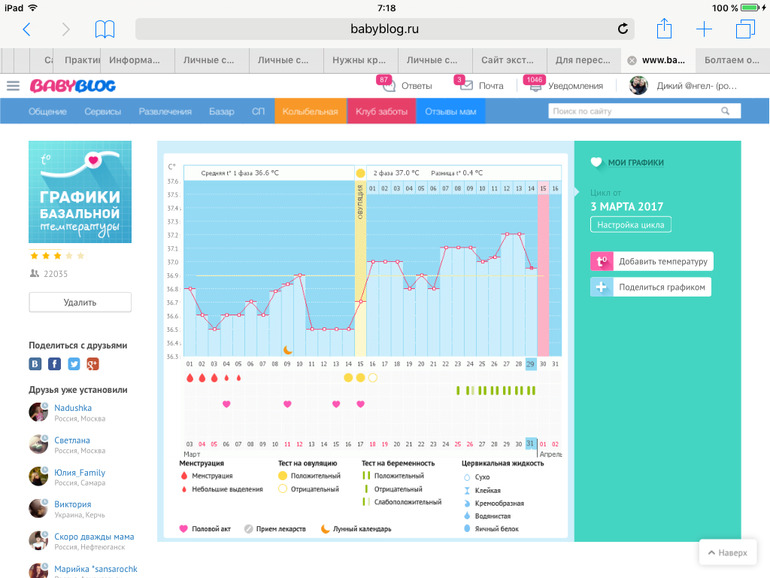Screen dimensions: 770x578
Task: Open Почта inbox
Action: [x=480, y=86]
